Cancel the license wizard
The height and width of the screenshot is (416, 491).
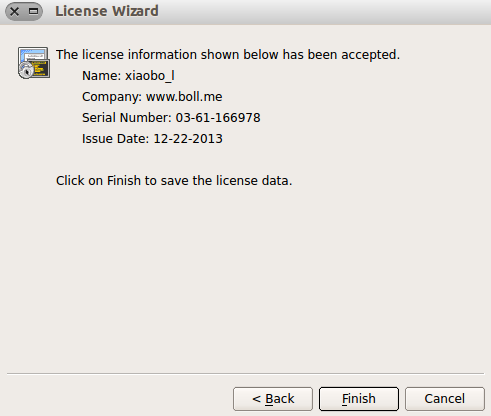[445, 399]
